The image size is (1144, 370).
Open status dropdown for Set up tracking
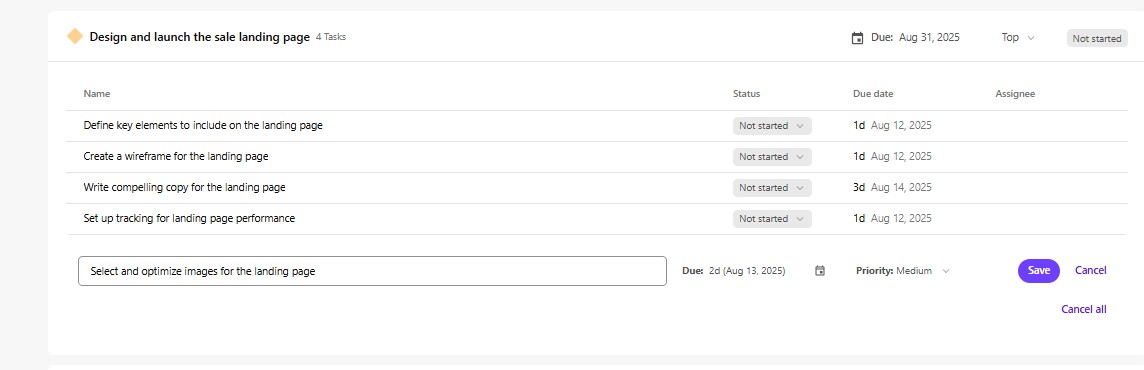pos(772,218)
